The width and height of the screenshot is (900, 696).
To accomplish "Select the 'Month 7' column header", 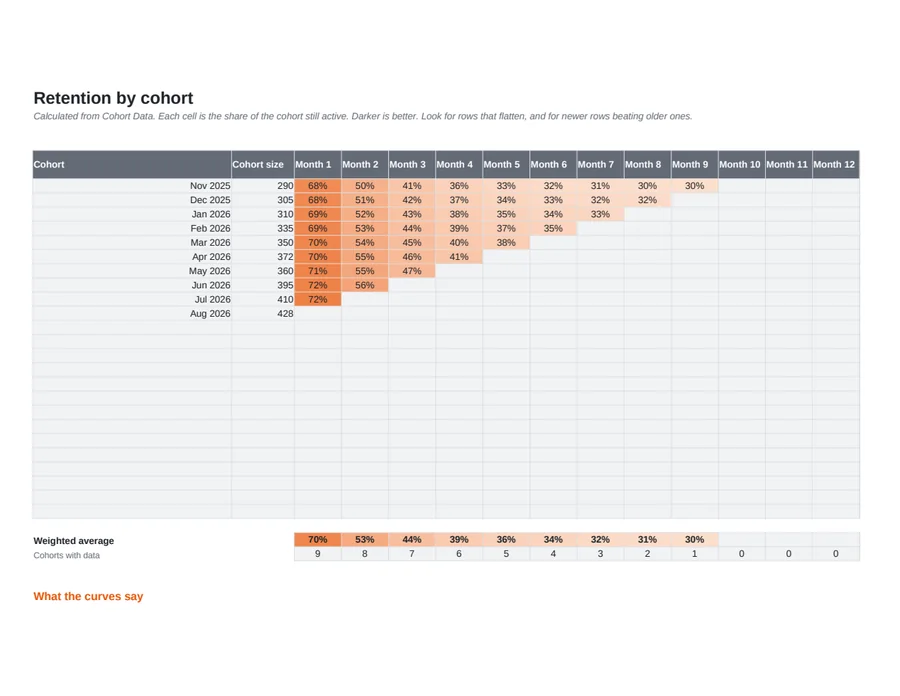I will (x=600, y=165).
